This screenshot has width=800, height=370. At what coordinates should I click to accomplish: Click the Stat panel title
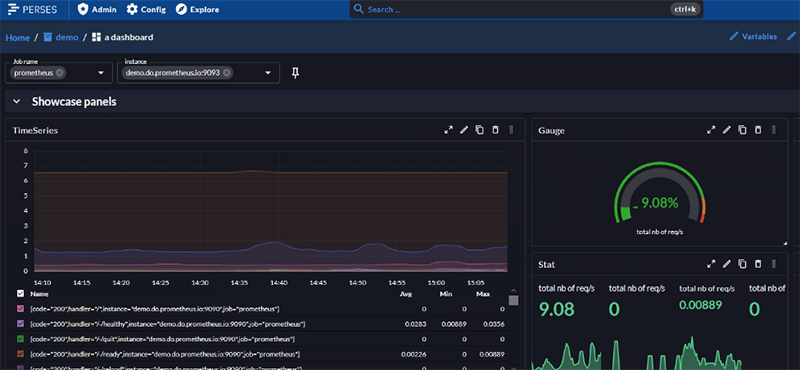pyautogui.click(x=546, y=264)
